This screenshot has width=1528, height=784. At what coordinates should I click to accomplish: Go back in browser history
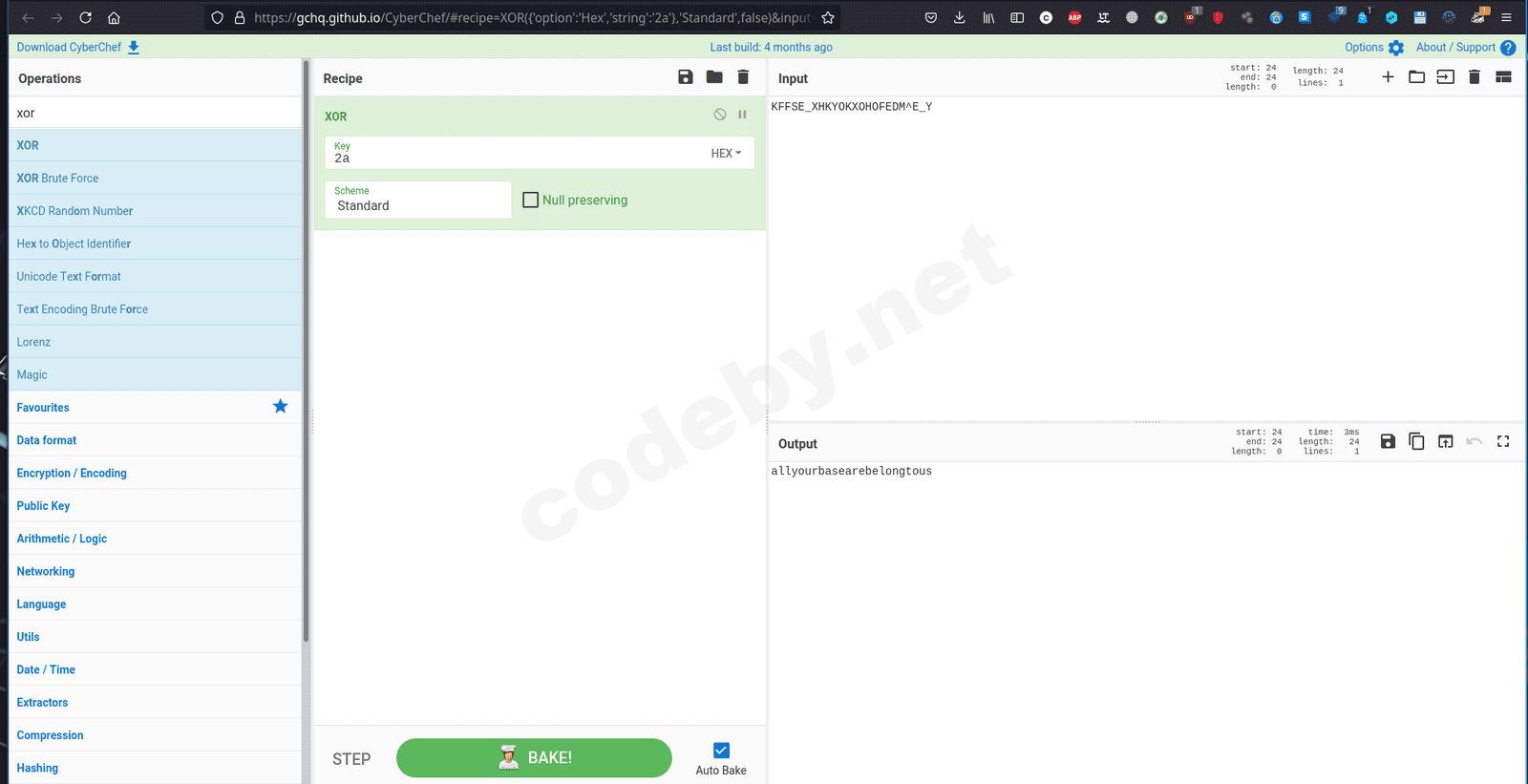coord(28,18)
